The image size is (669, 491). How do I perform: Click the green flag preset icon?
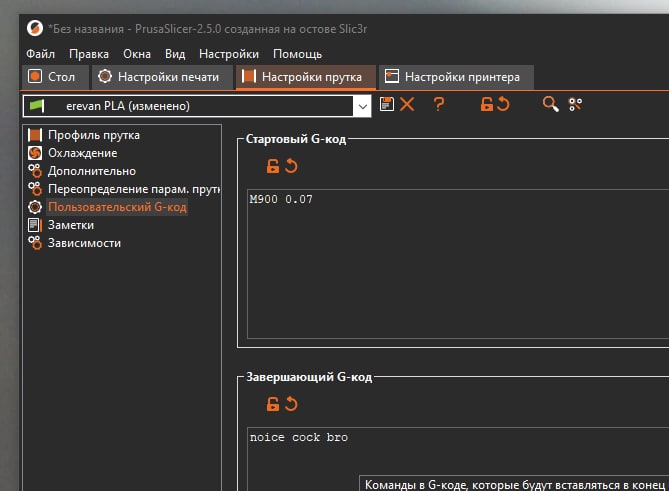coord(37,106)
